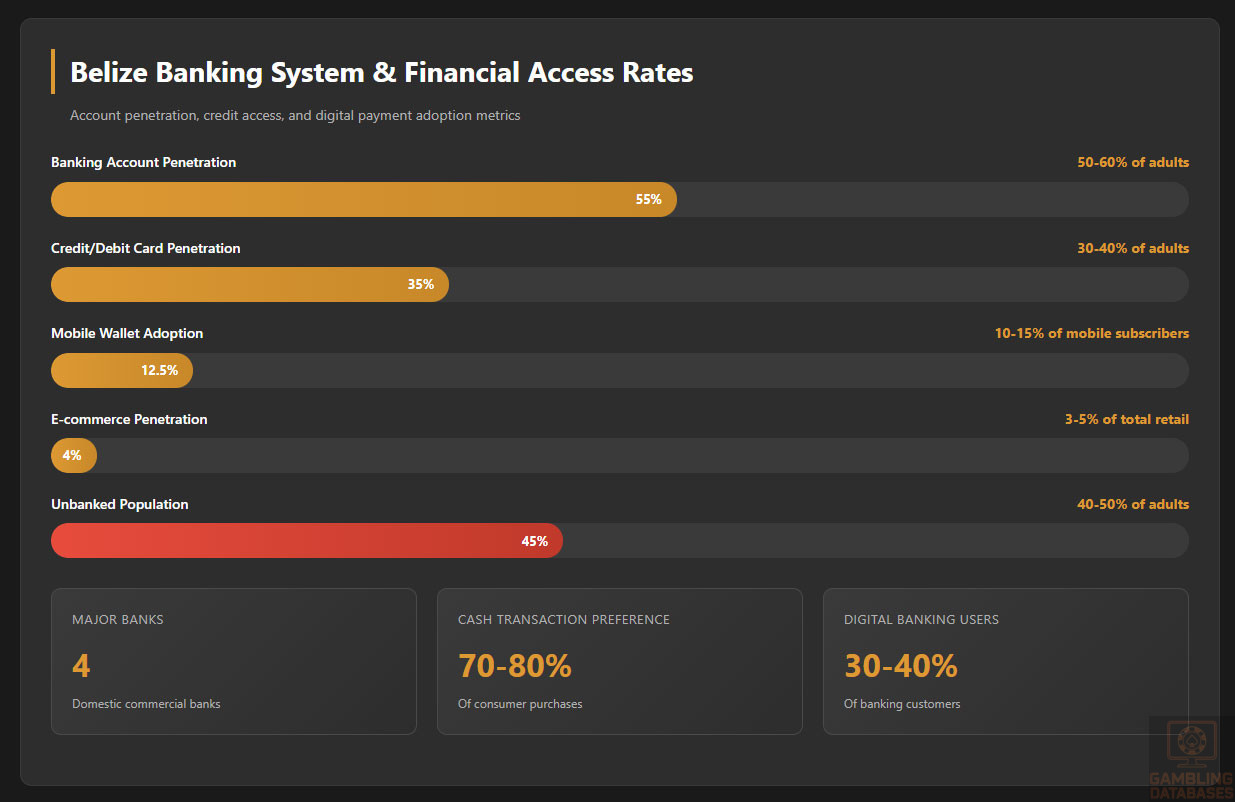Click the Belize Banking System title

pos(382,72)
